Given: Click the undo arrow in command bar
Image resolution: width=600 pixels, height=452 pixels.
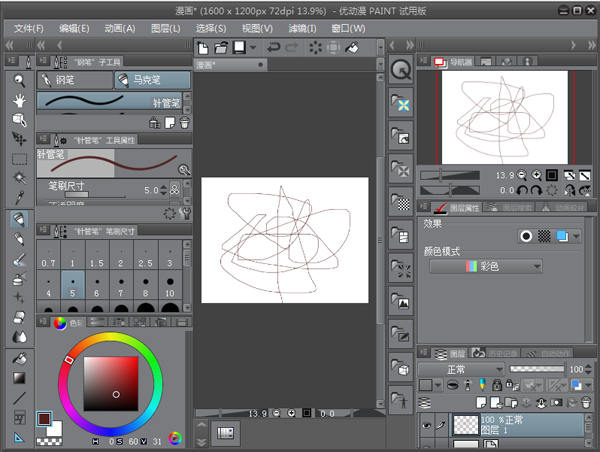Looking at the screenshot, I should tap(273, 47).
